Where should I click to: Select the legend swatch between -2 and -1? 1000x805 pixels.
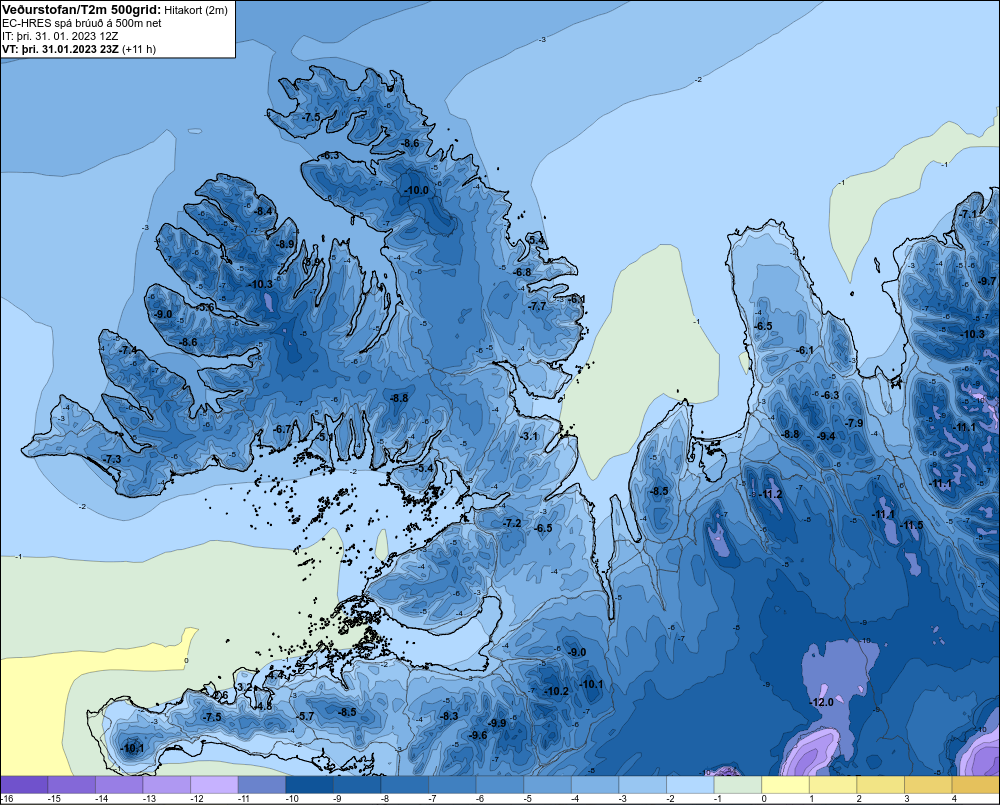tap(690, 784)
